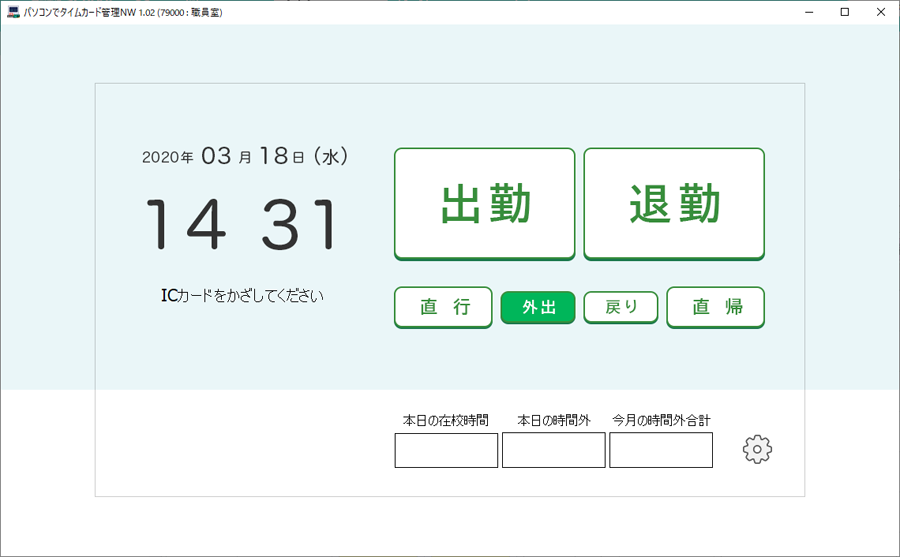Choose the 直帰 button
Screen dimensions: 900x557
click(x=715, y=307)
